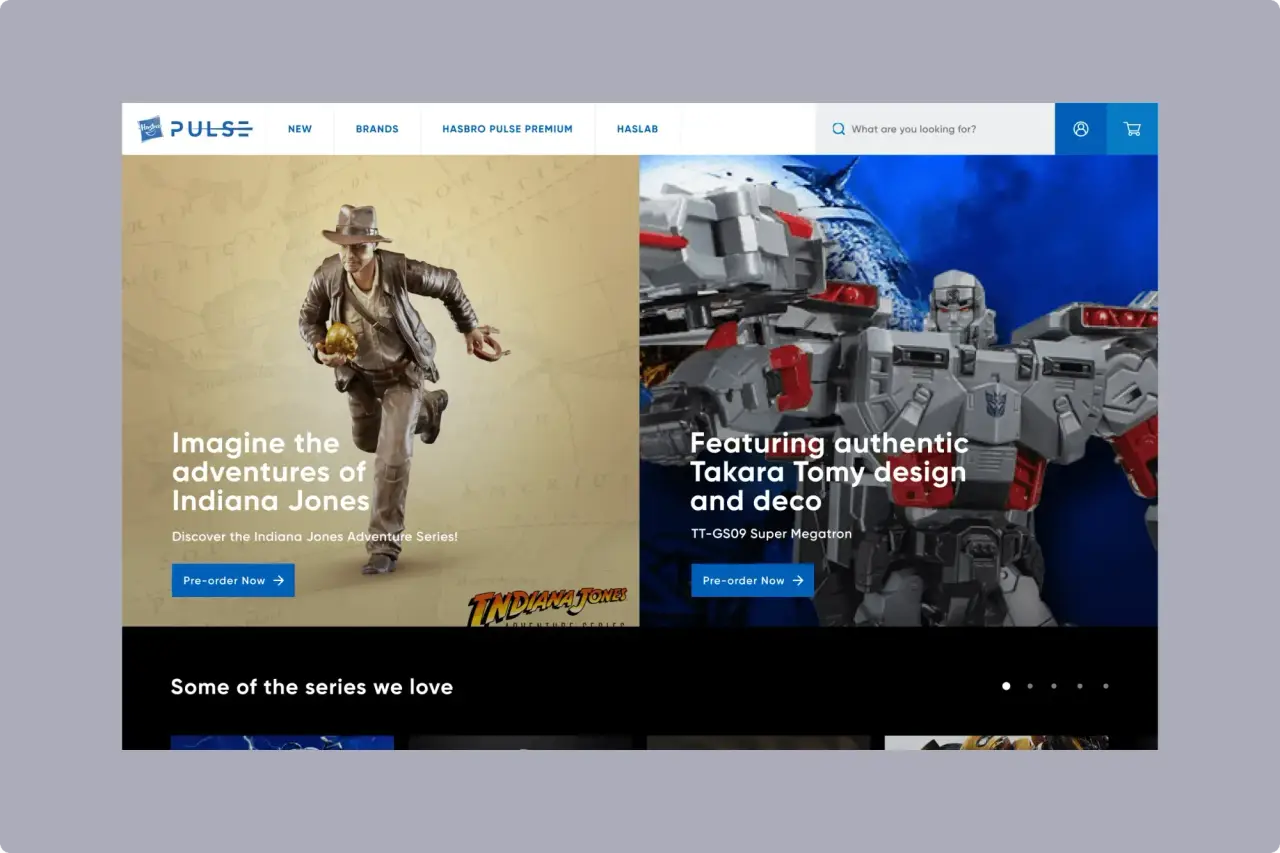The image size is (1280, 853).
Task: Pre-order the Indiana Jones Adventure Series
Action: [x=233, y=580]
